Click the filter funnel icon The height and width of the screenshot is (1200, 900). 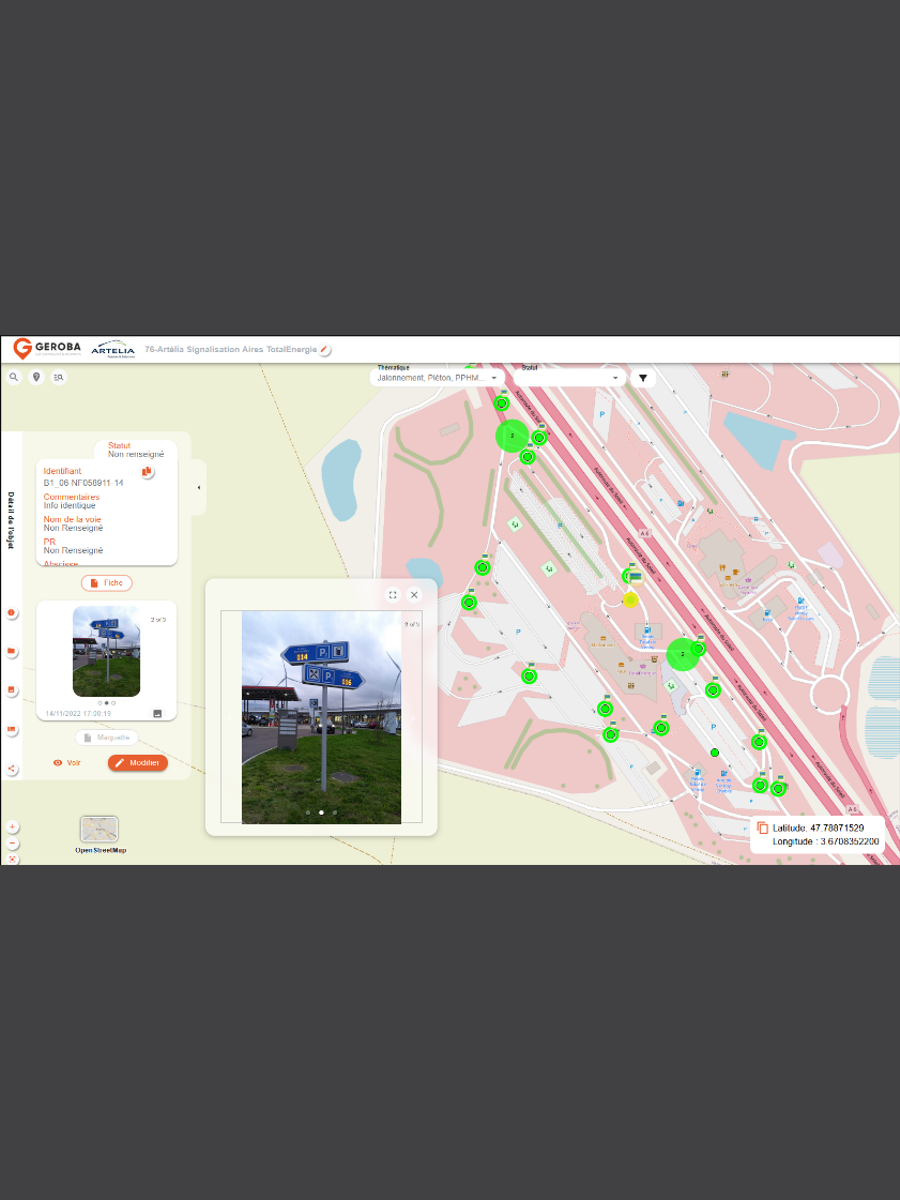(643, 378)
